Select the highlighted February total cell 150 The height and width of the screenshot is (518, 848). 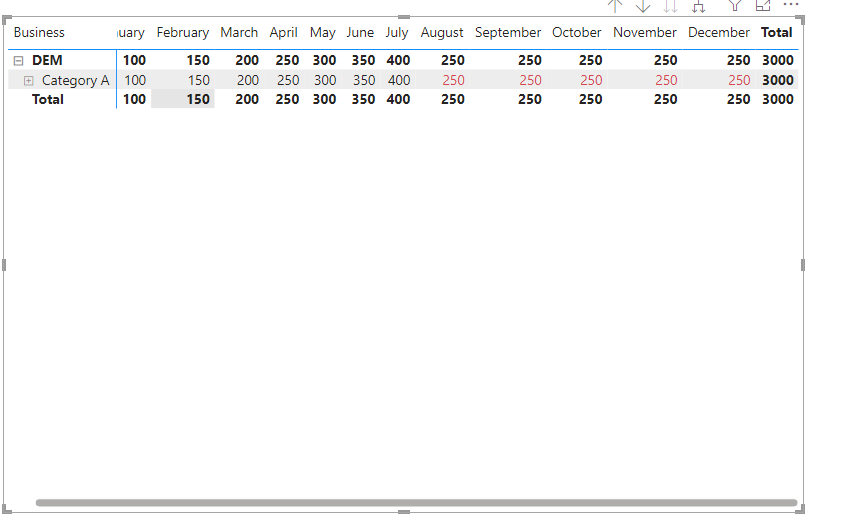click(183, 99)
